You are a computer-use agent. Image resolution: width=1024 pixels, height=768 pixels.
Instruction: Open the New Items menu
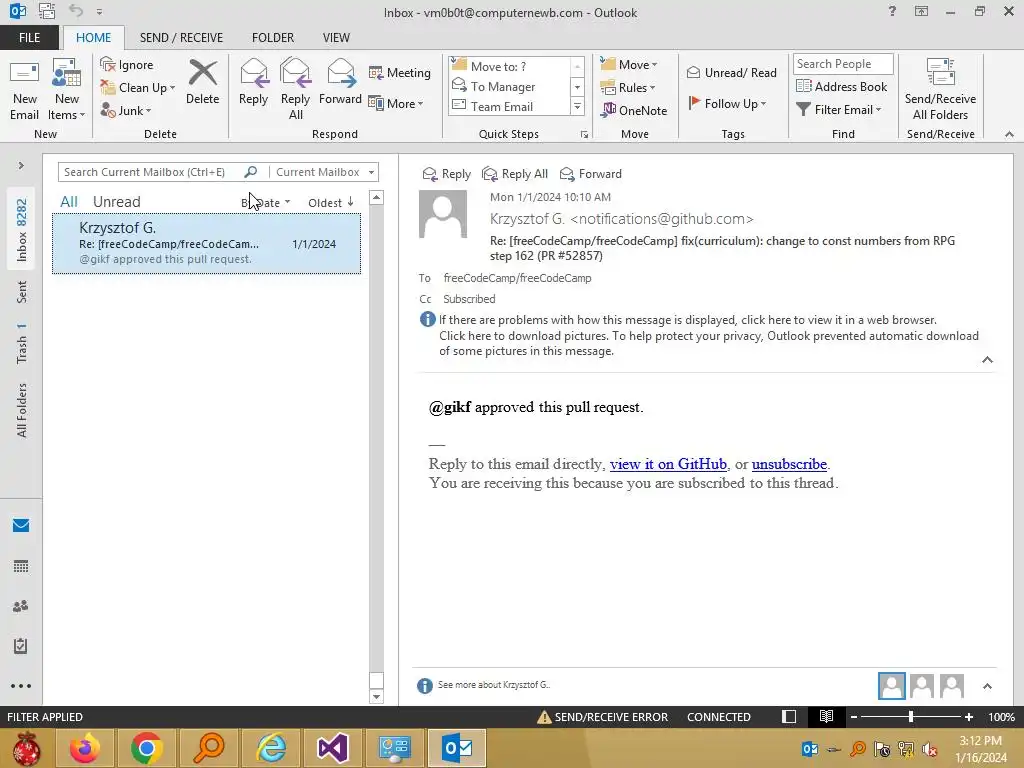[x=67, y=90]
